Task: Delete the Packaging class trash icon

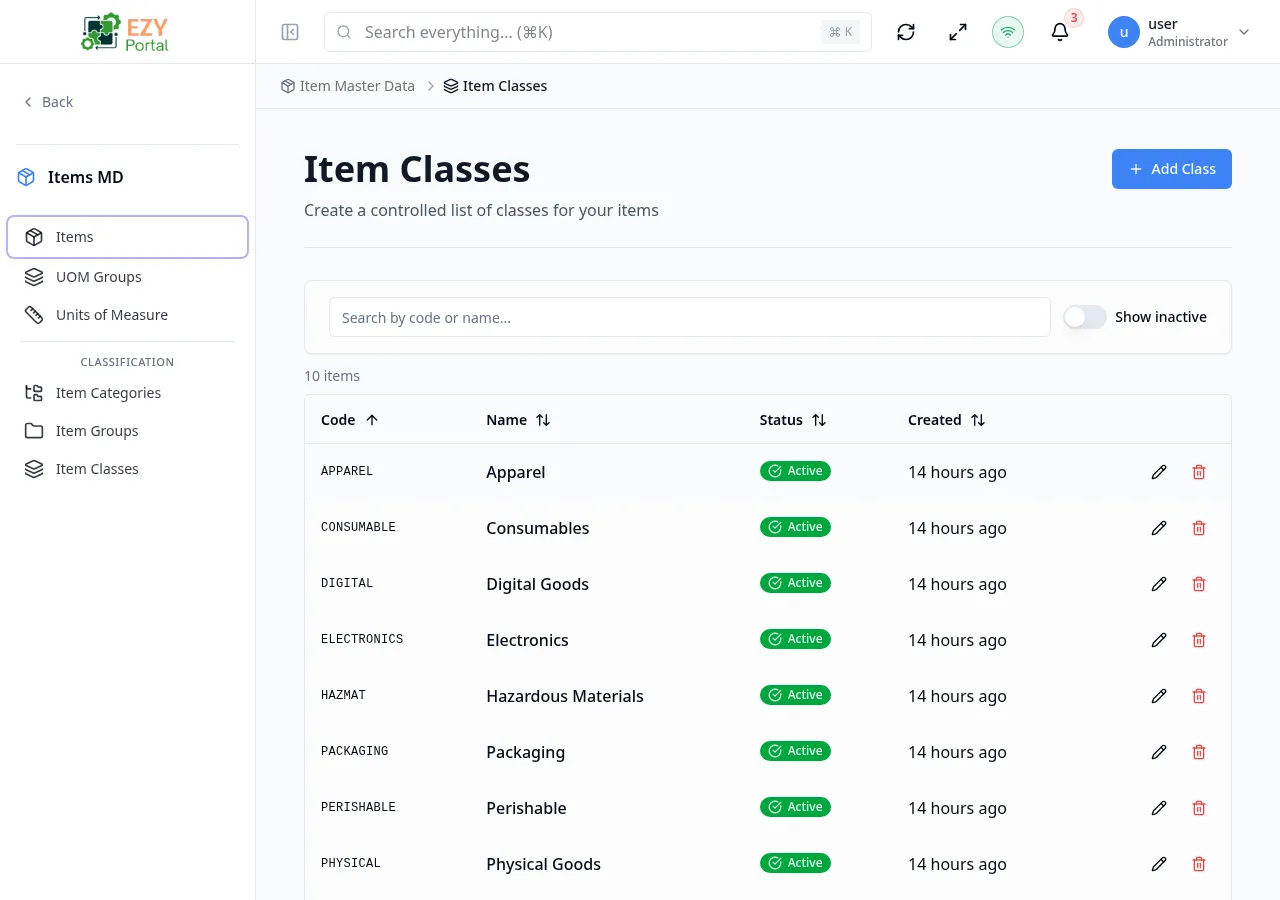Action: [x=1199, y=752]
